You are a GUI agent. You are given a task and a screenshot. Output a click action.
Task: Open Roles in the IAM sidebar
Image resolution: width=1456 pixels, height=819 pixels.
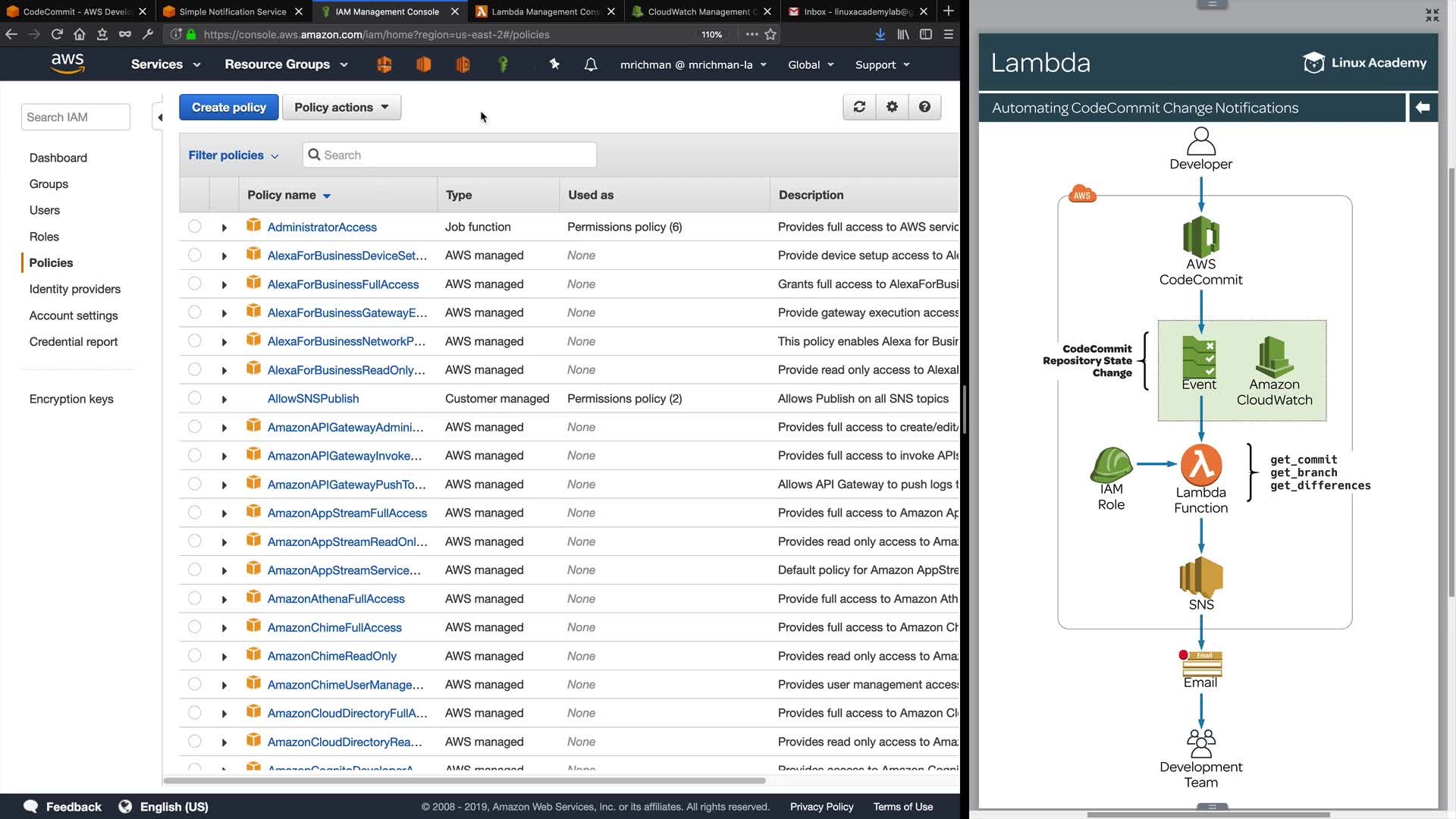pyautogui.click(x=44, y=237)
